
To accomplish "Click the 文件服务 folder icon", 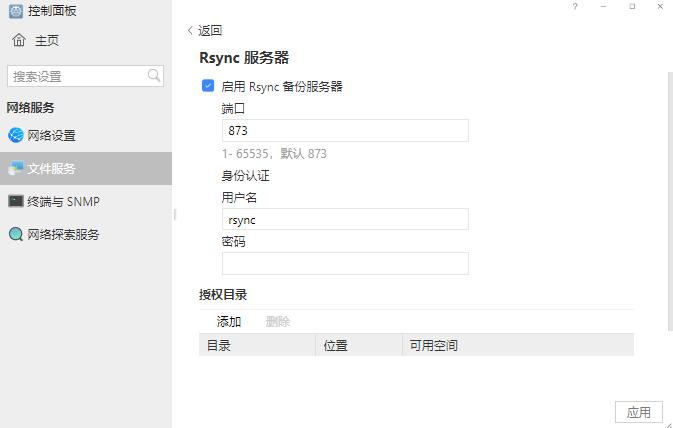I will (x=16, y=168).
